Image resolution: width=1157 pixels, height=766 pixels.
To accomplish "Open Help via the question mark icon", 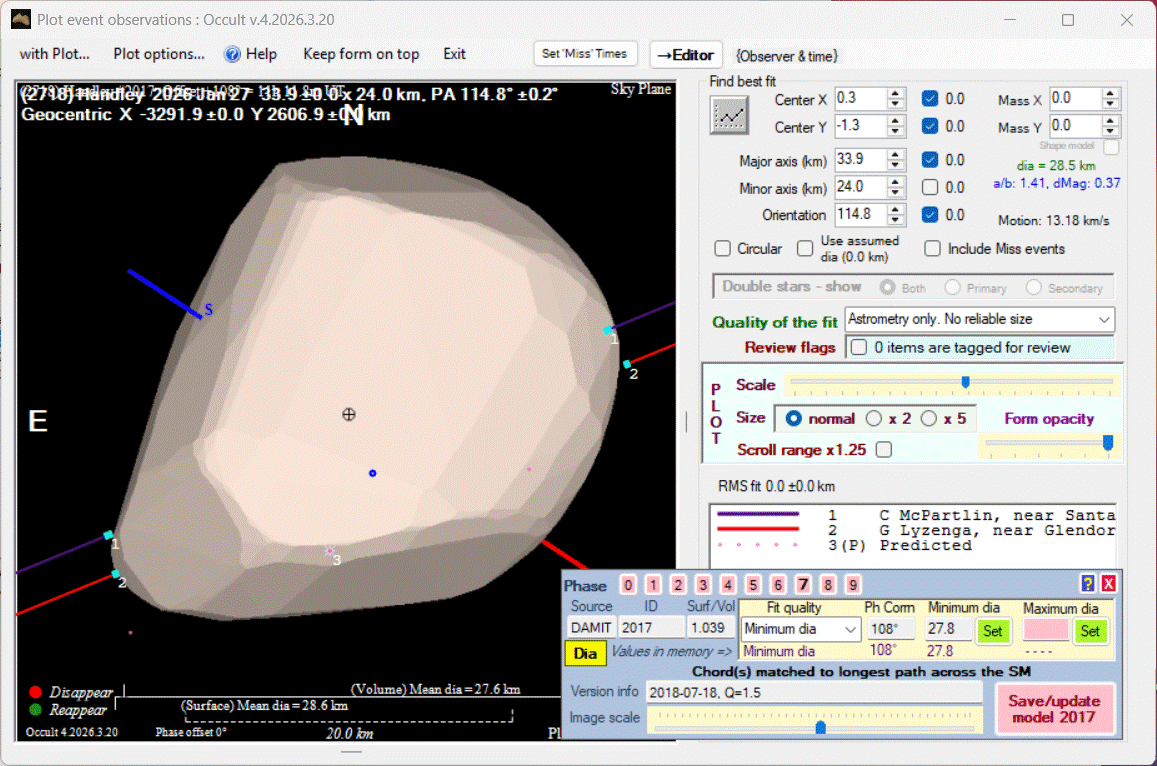I will tap(233, 54).
